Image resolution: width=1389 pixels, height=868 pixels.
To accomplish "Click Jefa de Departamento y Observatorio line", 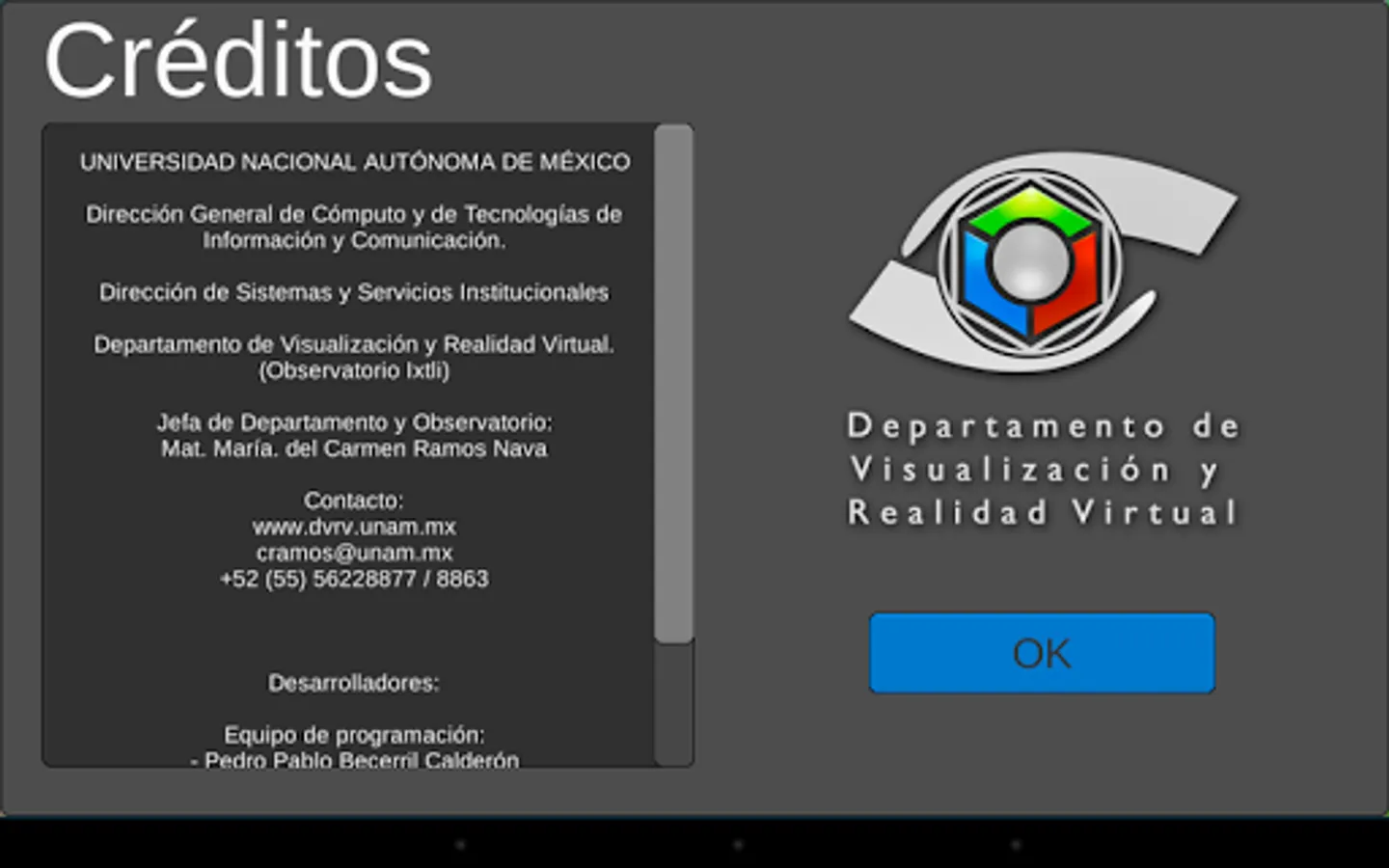I will [354, 422].
